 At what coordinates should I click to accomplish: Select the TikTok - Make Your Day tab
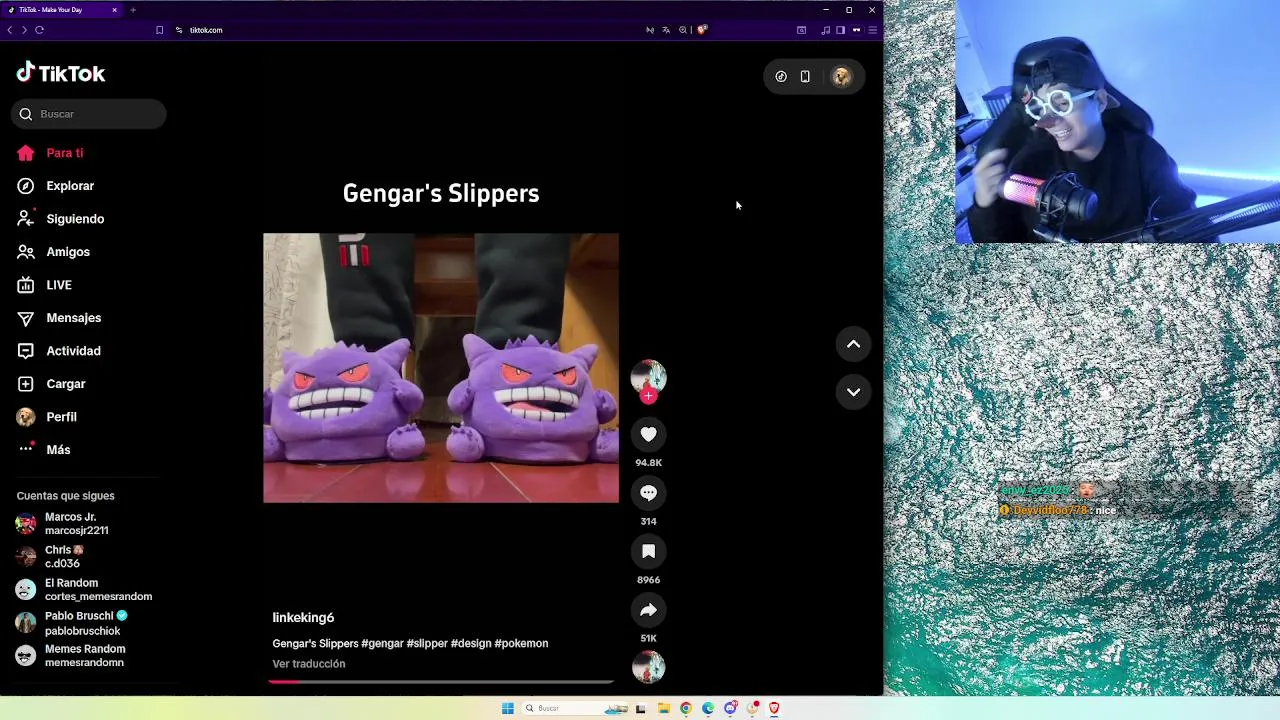tap(62, 10)
